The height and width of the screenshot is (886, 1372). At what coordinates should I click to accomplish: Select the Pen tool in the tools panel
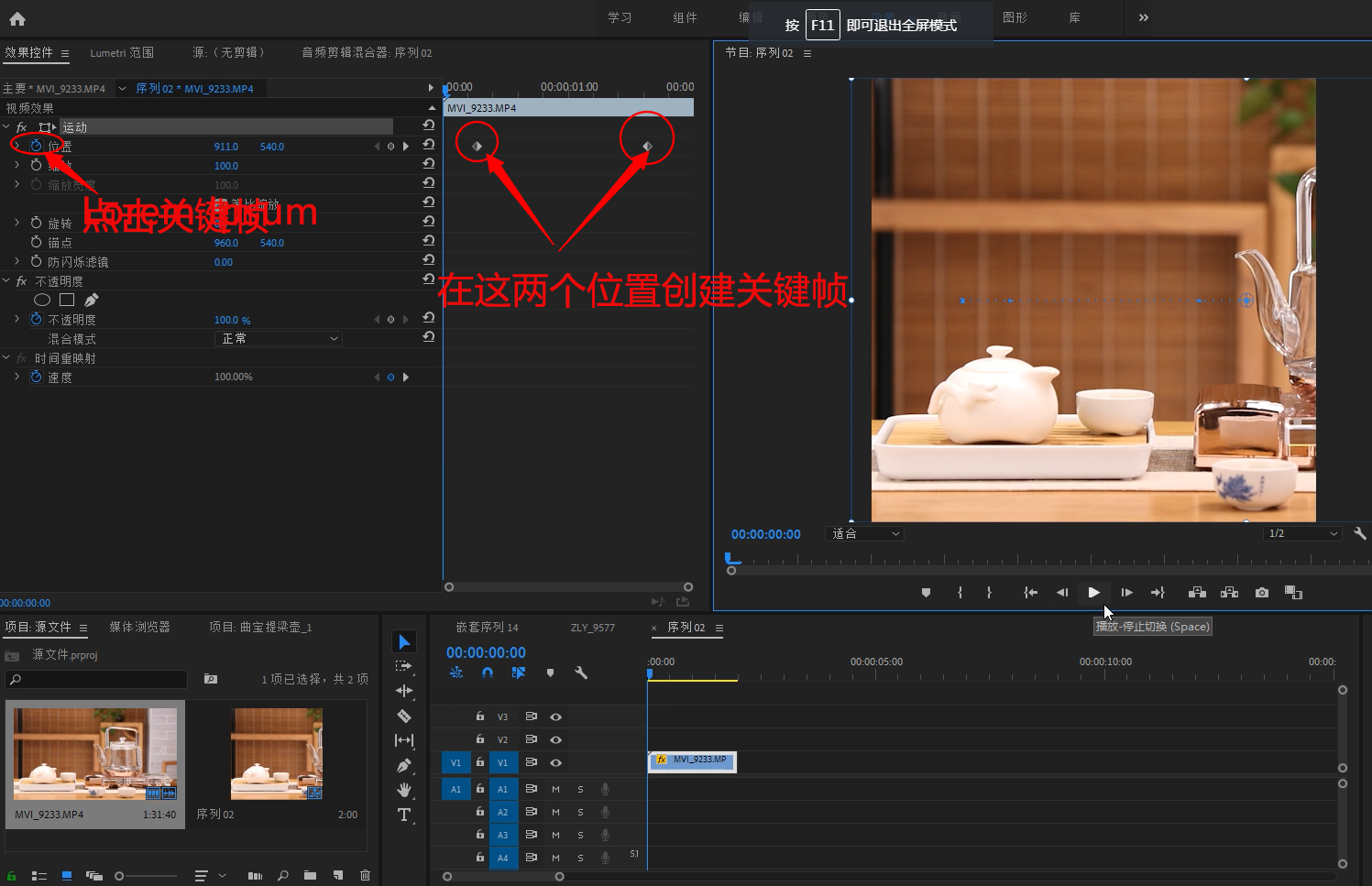coord(404,765)
